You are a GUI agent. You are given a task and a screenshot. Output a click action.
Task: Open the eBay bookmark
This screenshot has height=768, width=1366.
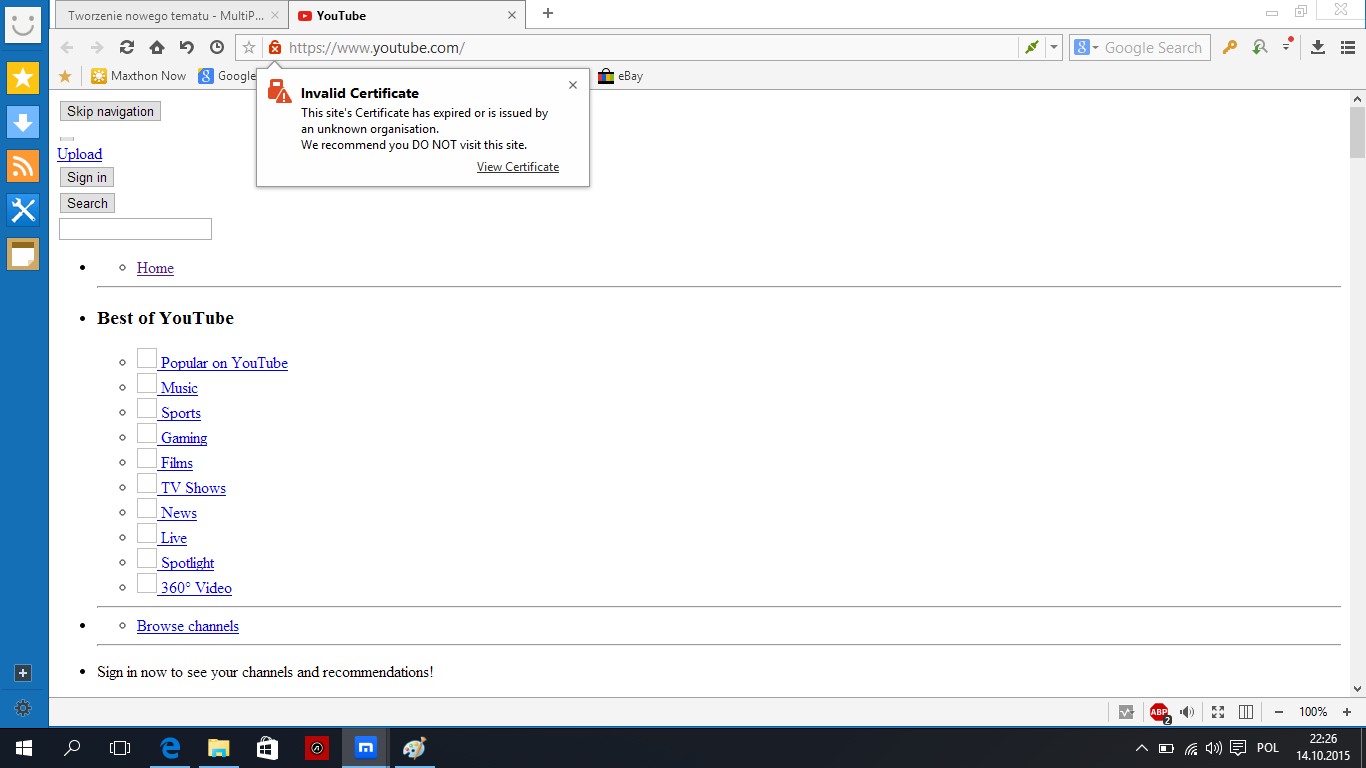point(620,76)
